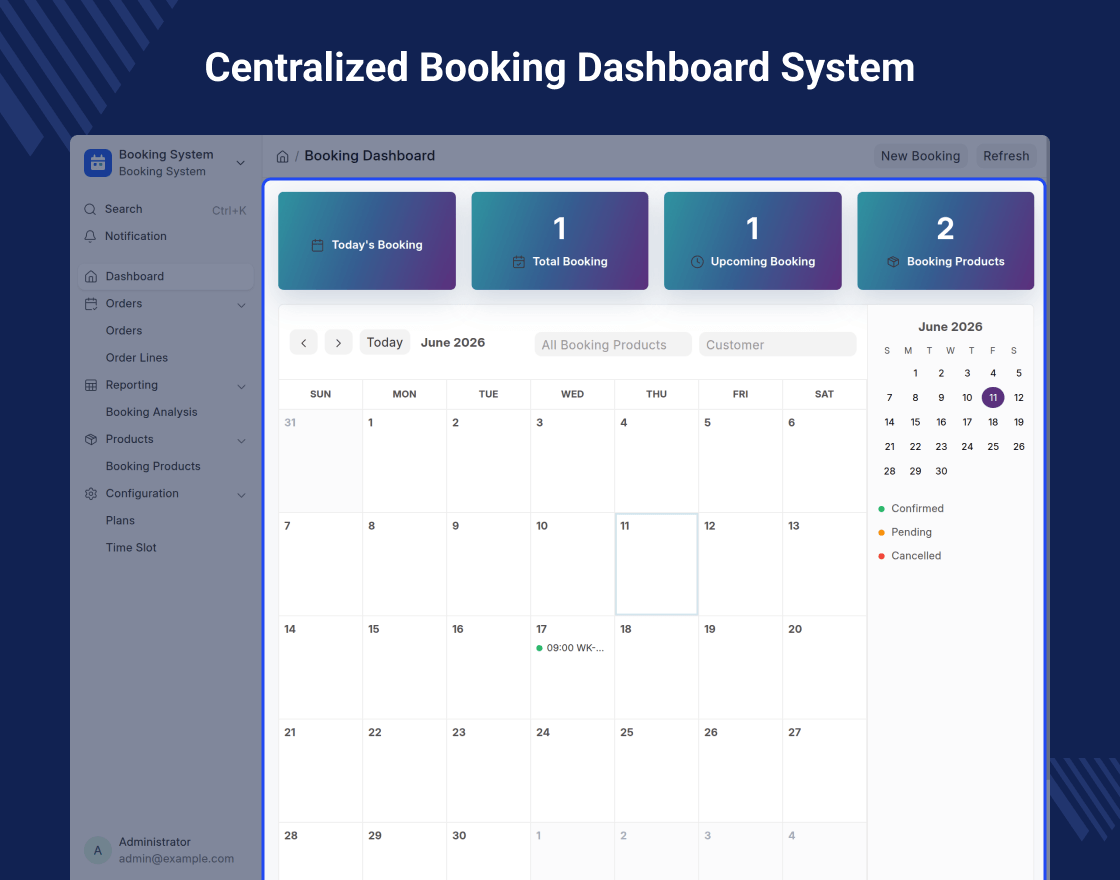Open the Upcoming Booking summary card
Image resolution: width=1120 pixels, height=880 pixels.
(752, 241)
